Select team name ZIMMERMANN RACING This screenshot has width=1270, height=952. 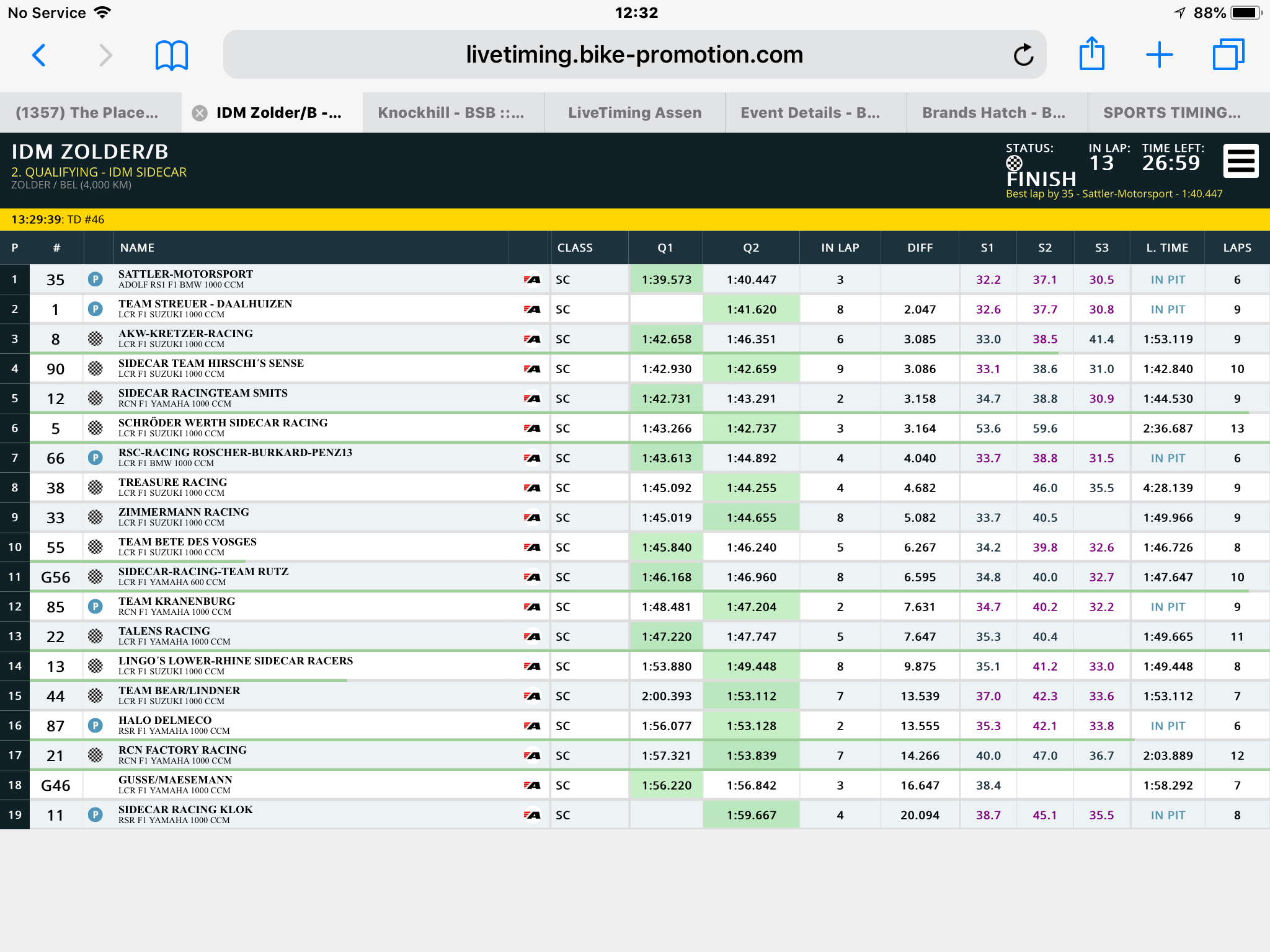click(184, 512)
